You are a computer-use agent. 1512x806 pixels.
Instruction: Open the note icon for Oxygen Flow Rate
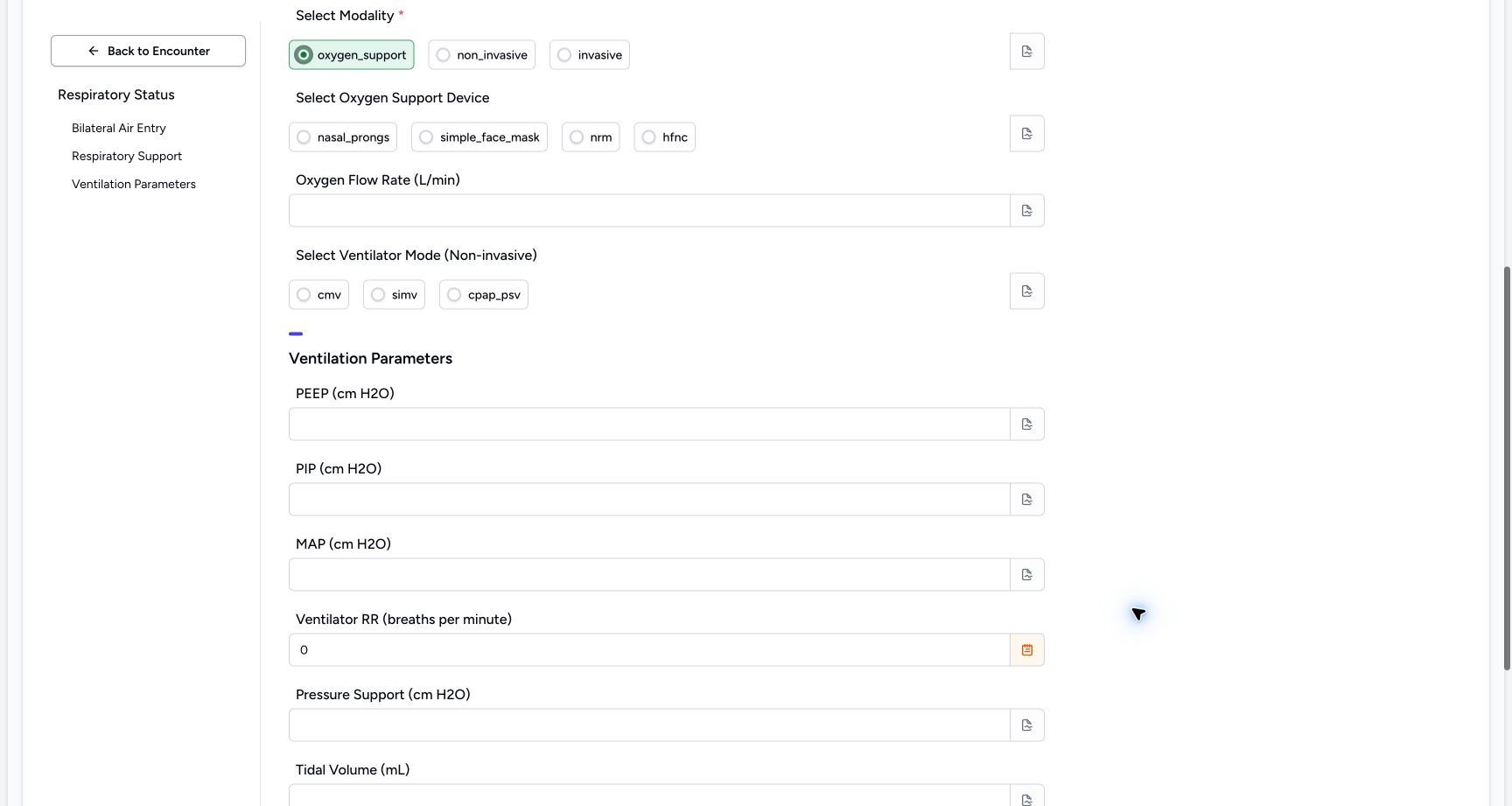point(1027,211)
